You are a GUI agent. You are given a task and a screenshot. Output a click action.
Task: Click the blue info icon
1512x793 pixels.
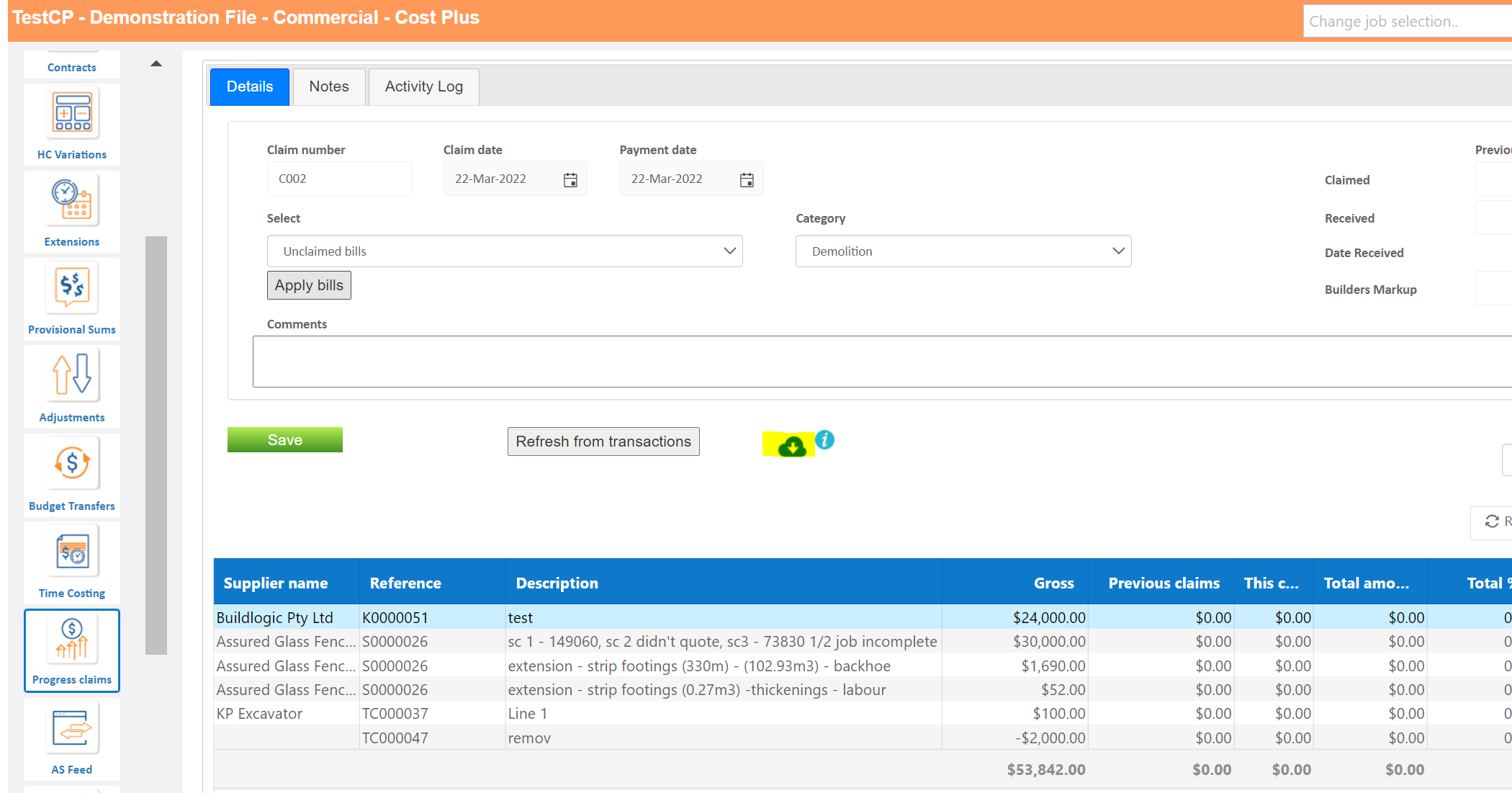(825, 439)
